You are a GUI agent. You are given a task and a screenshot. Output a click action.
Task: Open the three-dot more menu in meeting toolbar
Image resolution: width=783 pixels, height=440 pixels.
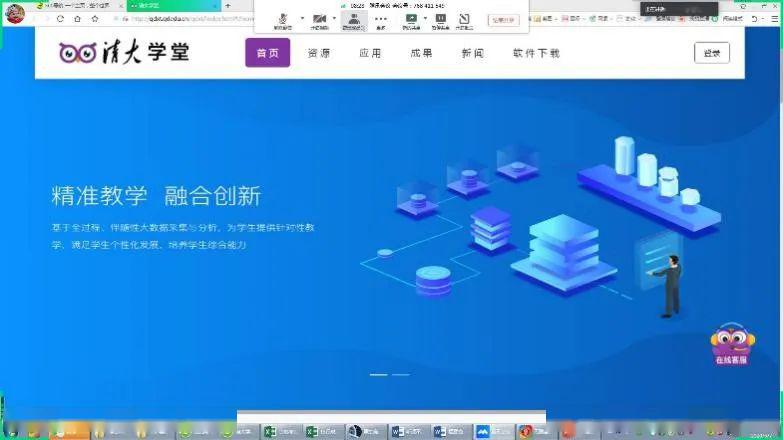click(381, 21)
